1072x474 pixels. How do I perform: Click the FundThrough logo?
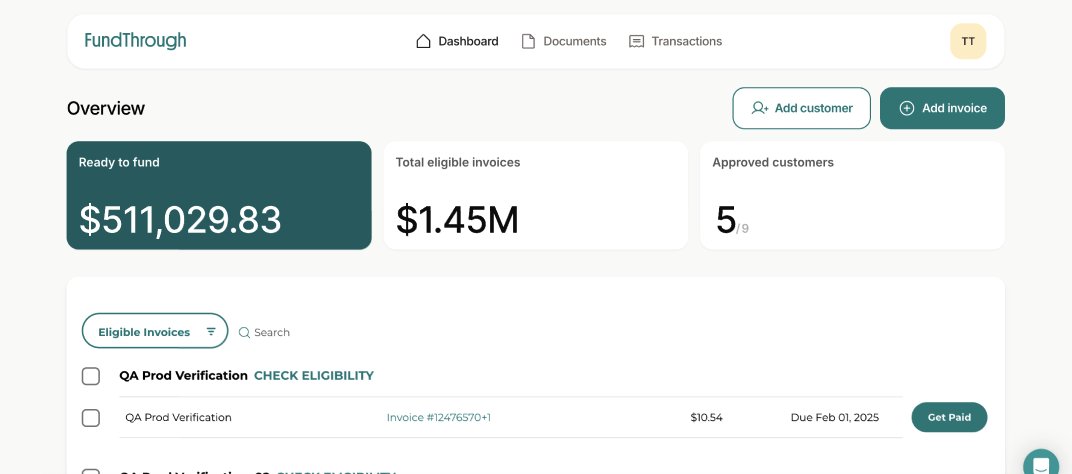tap(135, 41)
